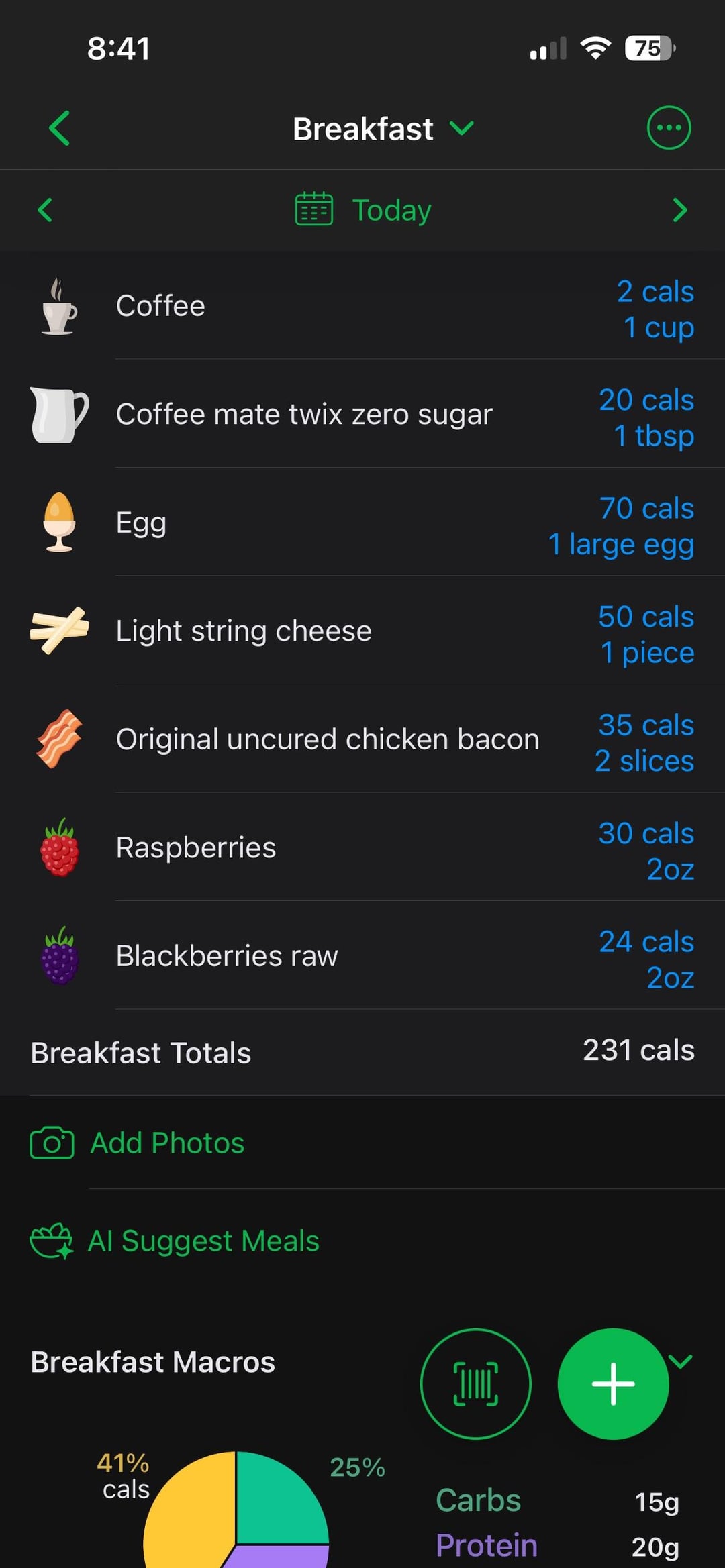Edit the chicken bacon 2 slices serving
The width and height of the screenshot is (725, 1568).
click(644, 761)
